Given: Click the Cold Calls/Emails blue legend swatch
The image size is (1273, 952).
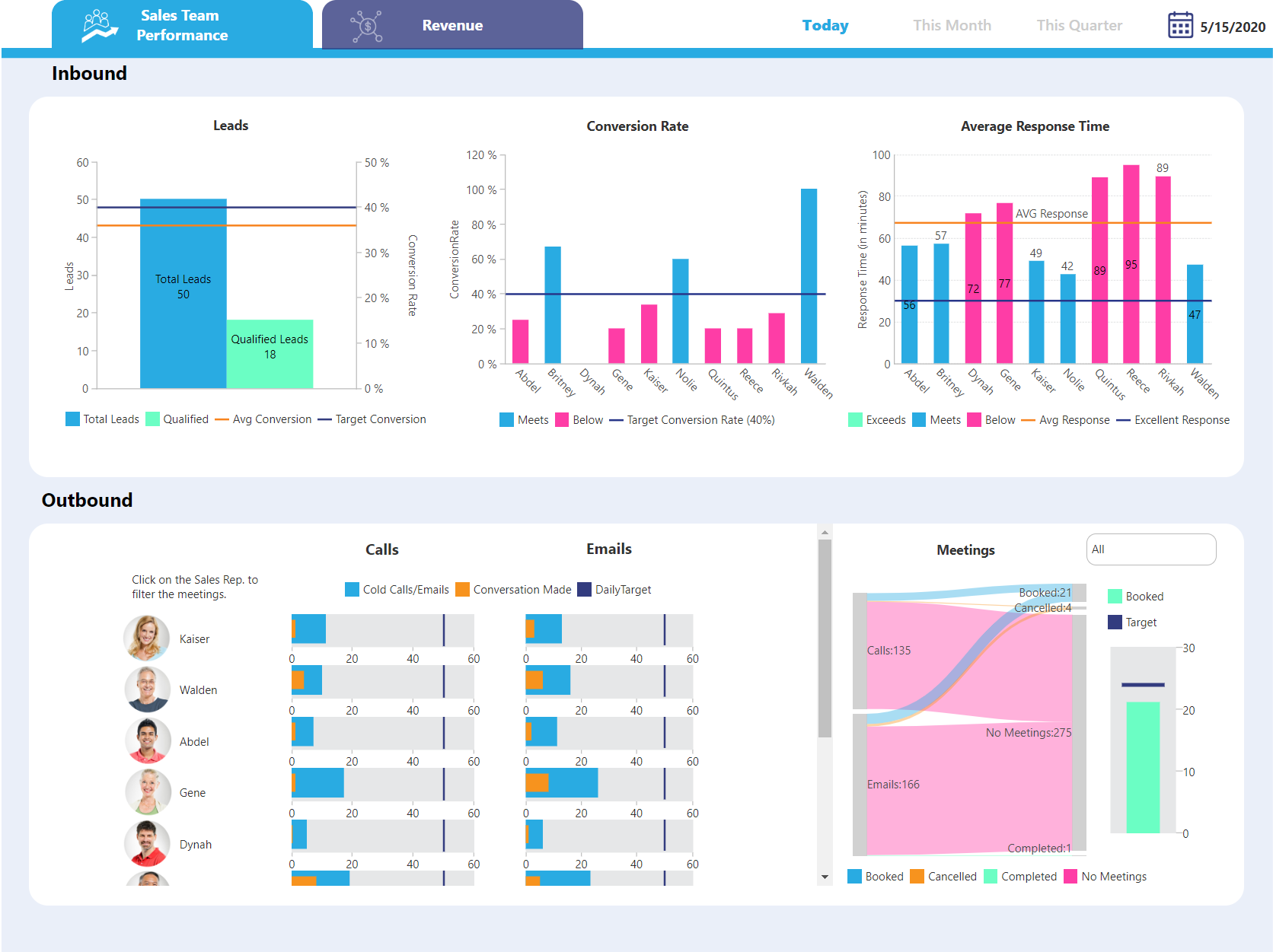Looking at the screenshot, I should tap(352, 590).
